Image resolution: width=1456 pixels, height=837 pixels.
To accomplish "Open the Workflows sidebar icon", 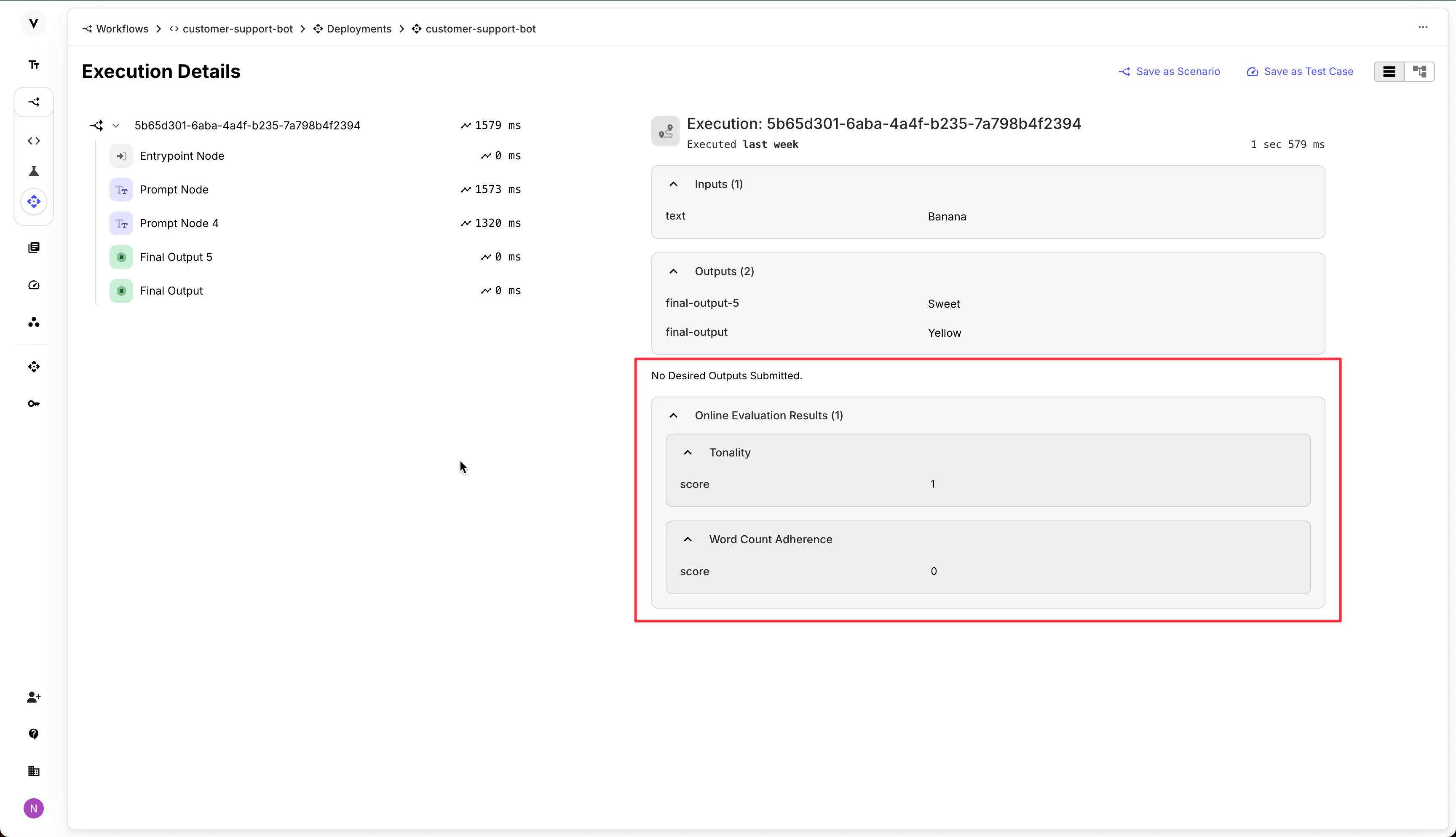I will point(34,102).
